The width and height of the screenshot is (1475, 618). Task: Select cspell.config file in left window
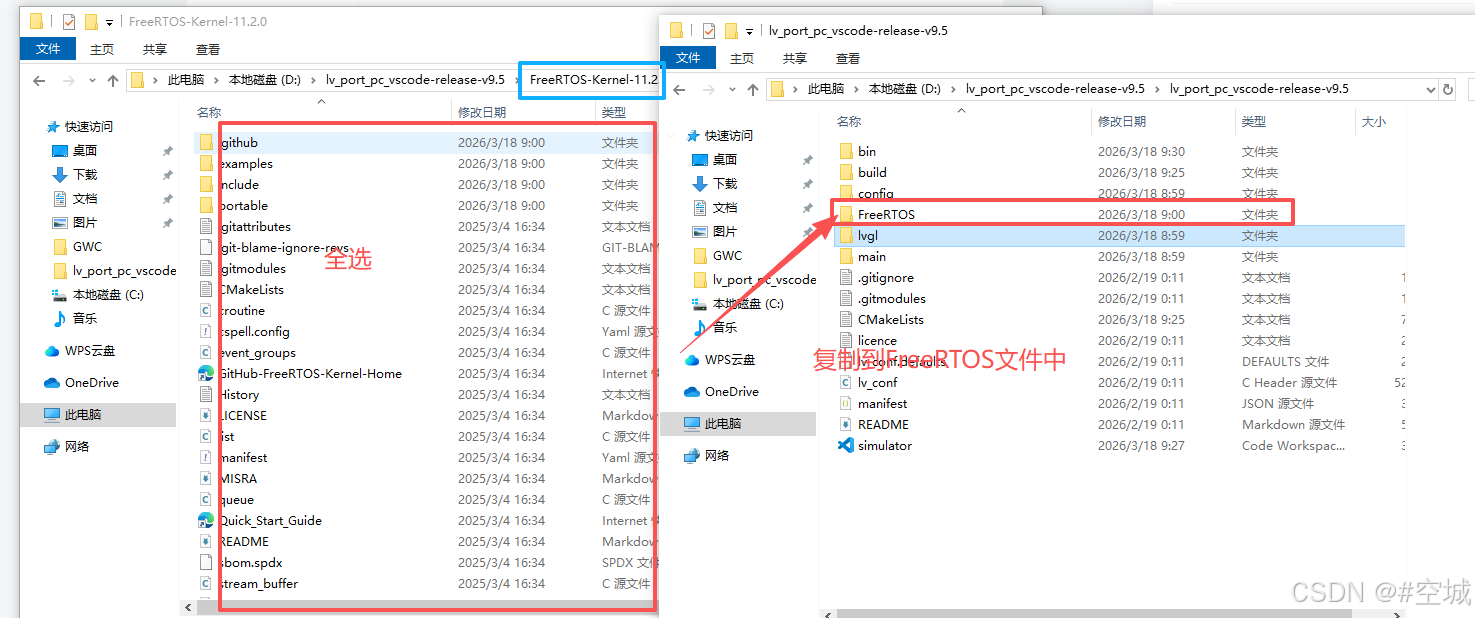[254, 332]
